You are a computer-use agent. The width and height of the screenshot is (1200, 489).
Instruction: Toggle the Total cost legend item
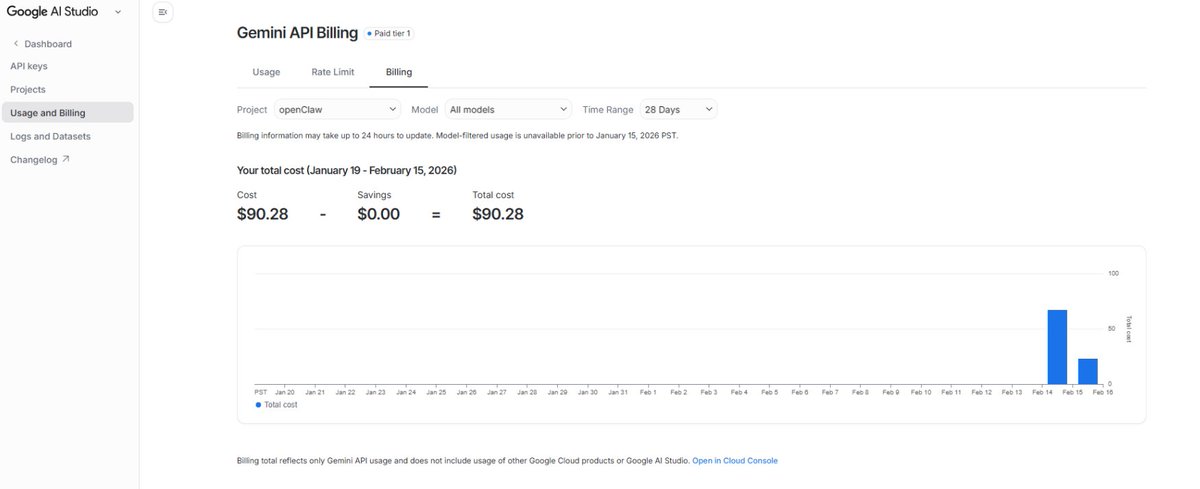click(x=277, y=405)
